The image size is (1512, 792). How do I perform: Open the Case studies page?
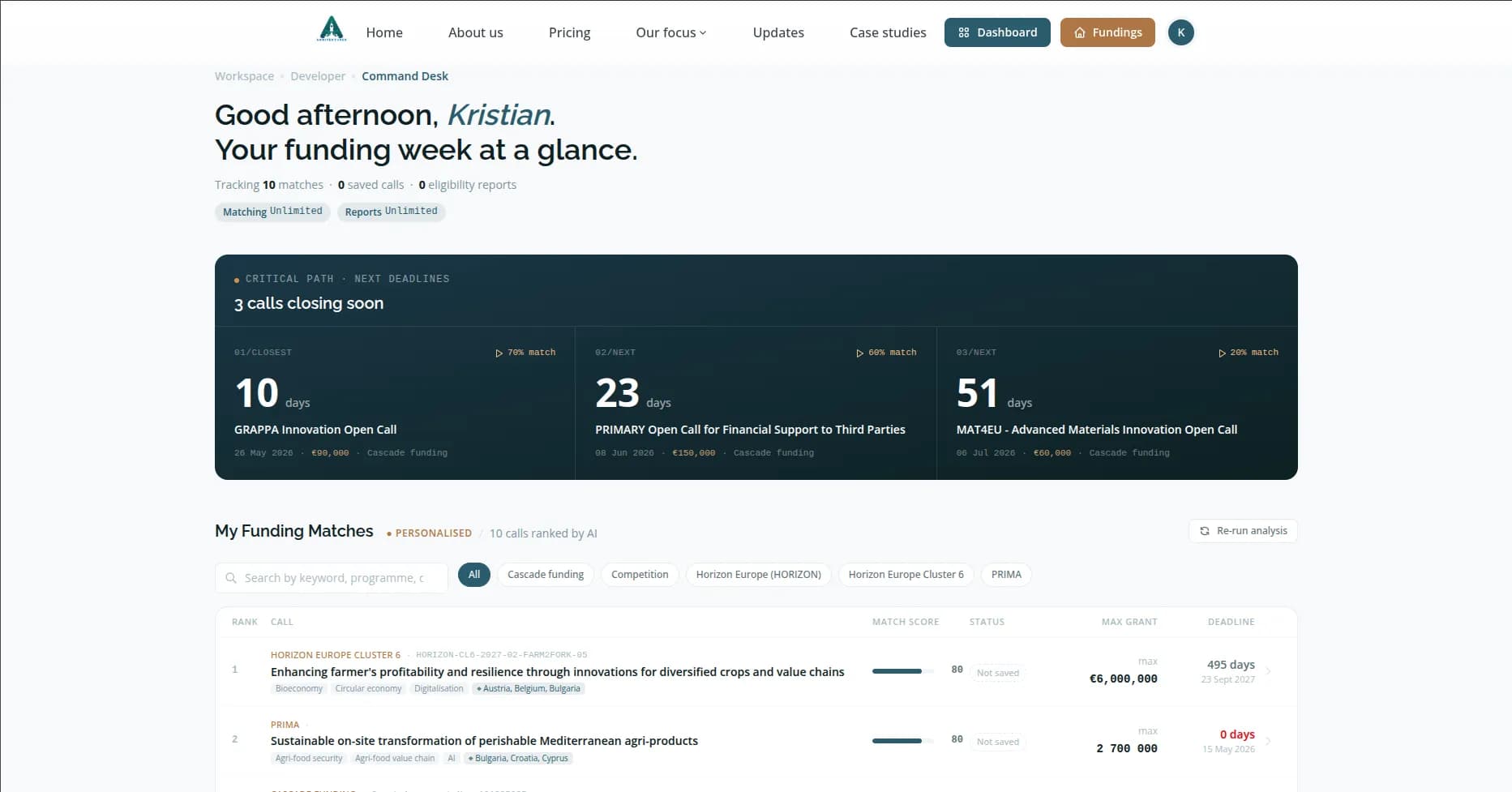[888, 32]
